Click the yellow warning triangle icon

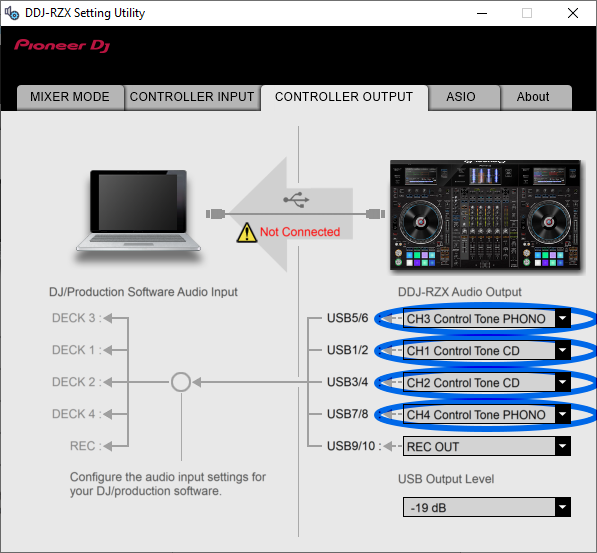[x=247, y=233]
